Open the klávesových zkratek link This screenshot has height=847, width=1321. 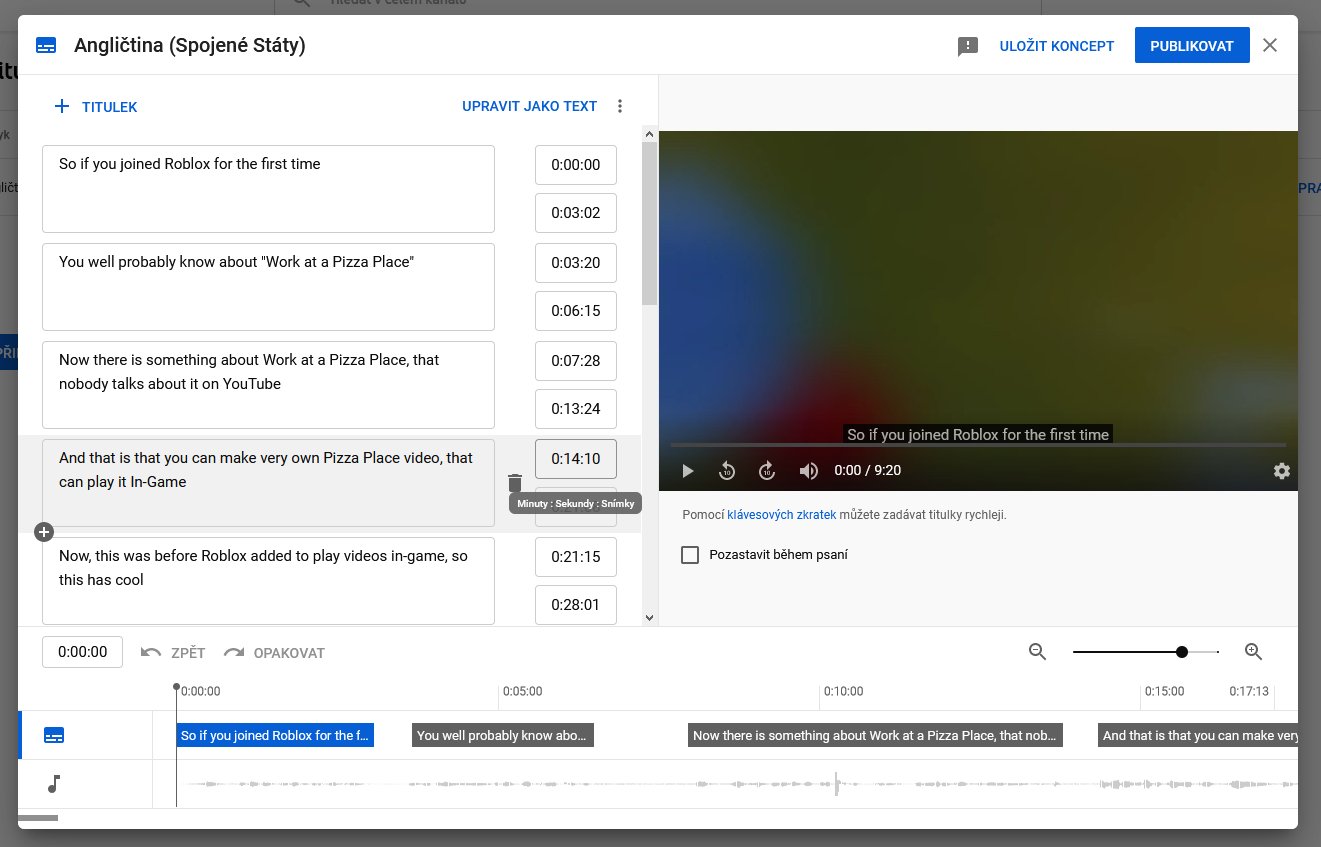[x=781, y=515]
